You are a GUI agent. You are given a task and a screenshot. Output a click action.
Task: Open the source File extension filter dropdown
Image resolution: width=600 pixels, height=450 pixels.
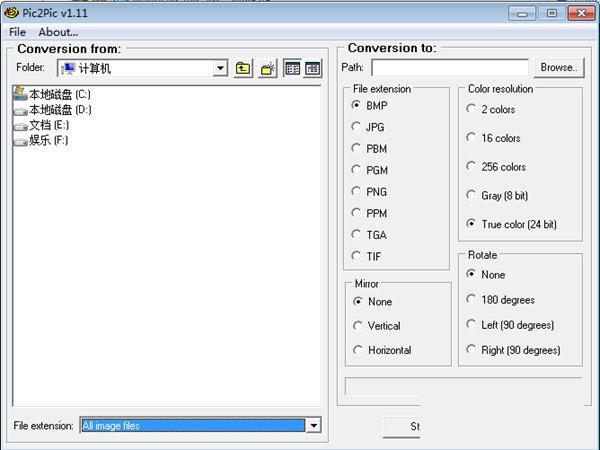pyautogui.click(x=313, y=426)
